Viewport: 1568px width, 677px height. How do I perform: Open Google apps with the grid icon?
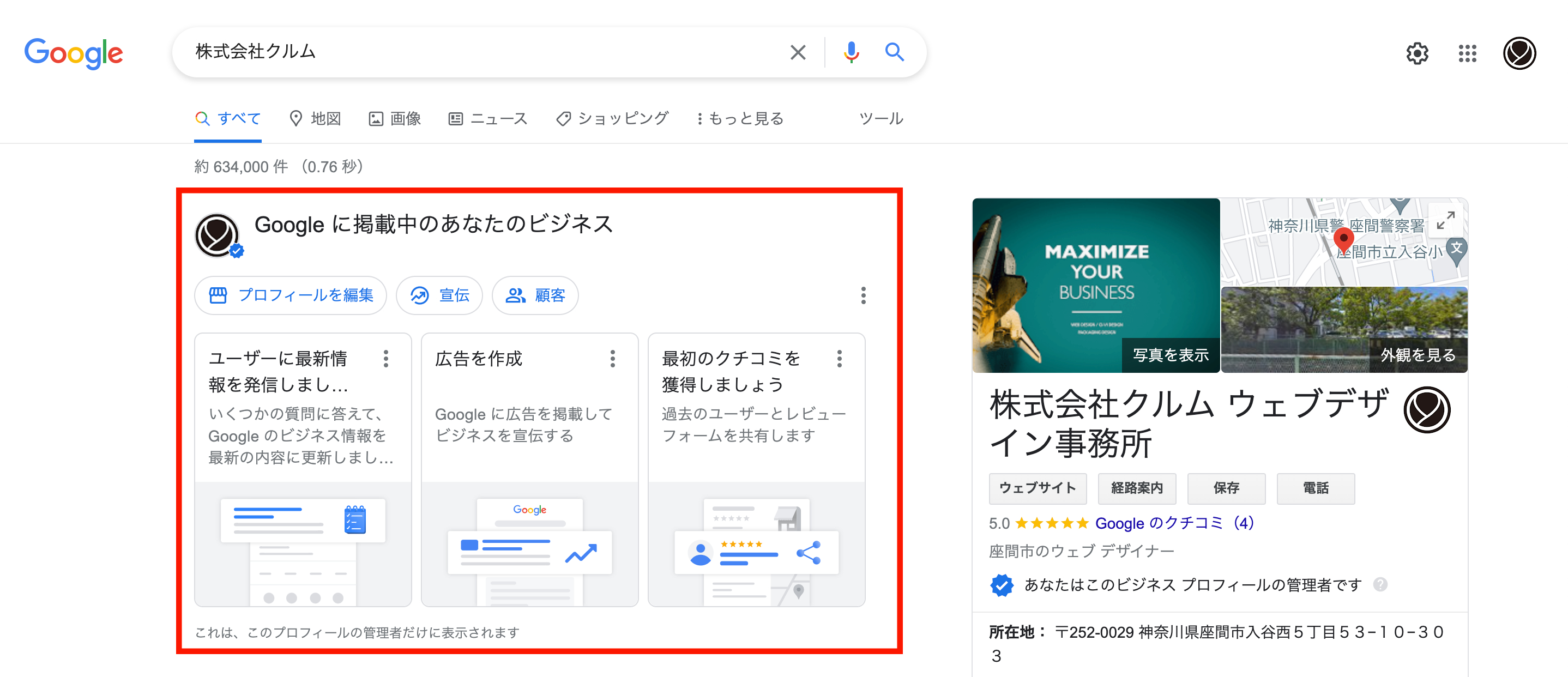pos(1468,53)
